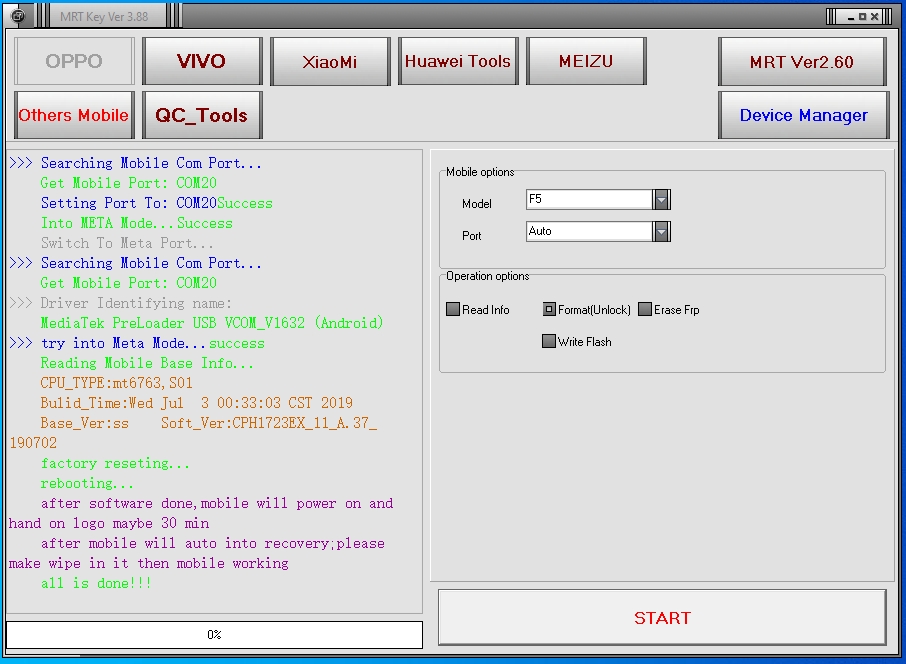Launch QC_Tools
This screenshot has width=906, height=664.
(x=202, y=115)
